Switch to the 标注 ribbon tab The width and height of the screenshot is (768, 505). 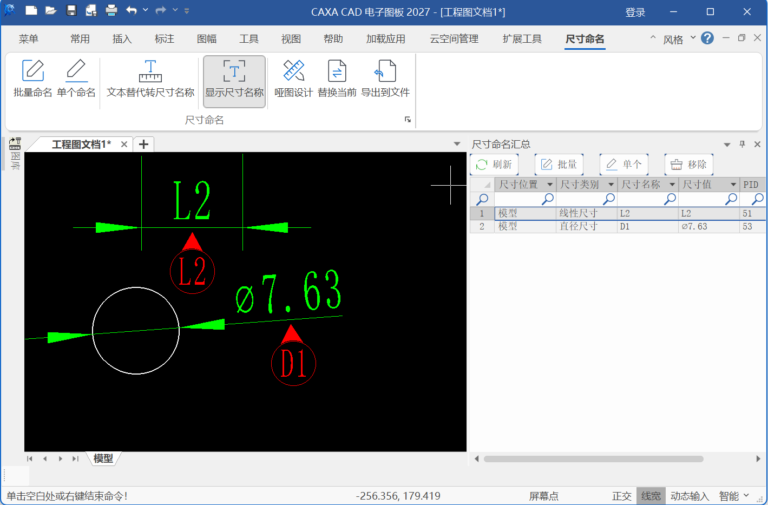[164, 39]
